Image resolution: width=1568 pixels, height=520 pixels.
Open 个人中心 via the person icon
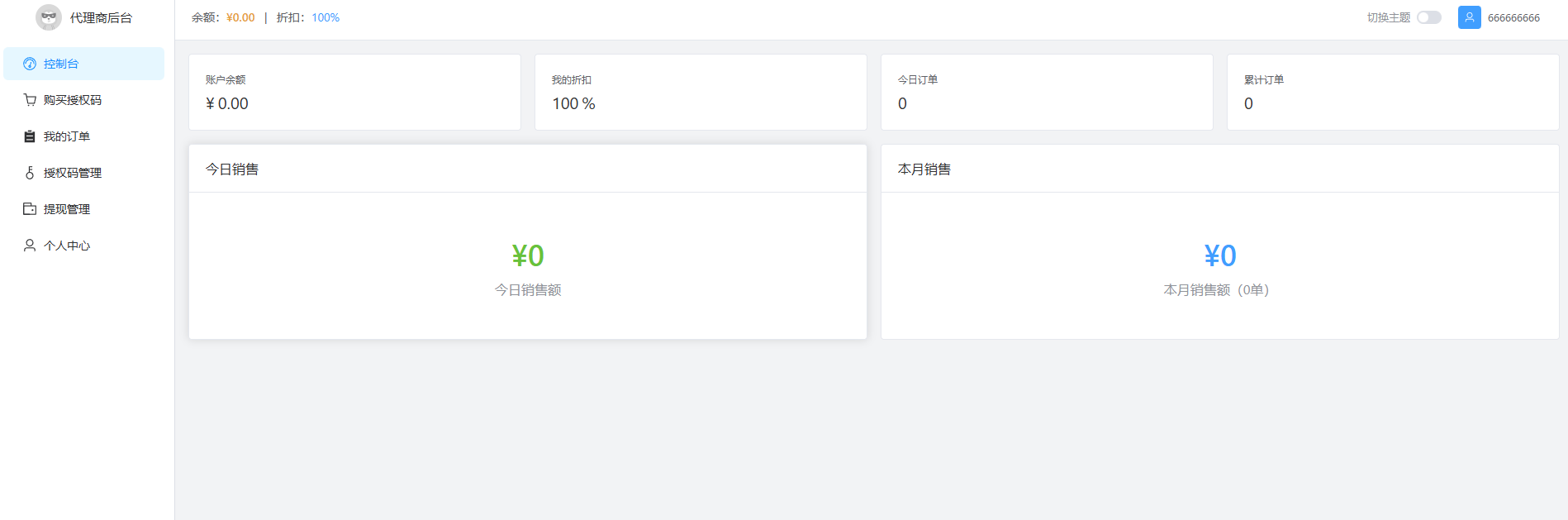(x=28, y=245)
